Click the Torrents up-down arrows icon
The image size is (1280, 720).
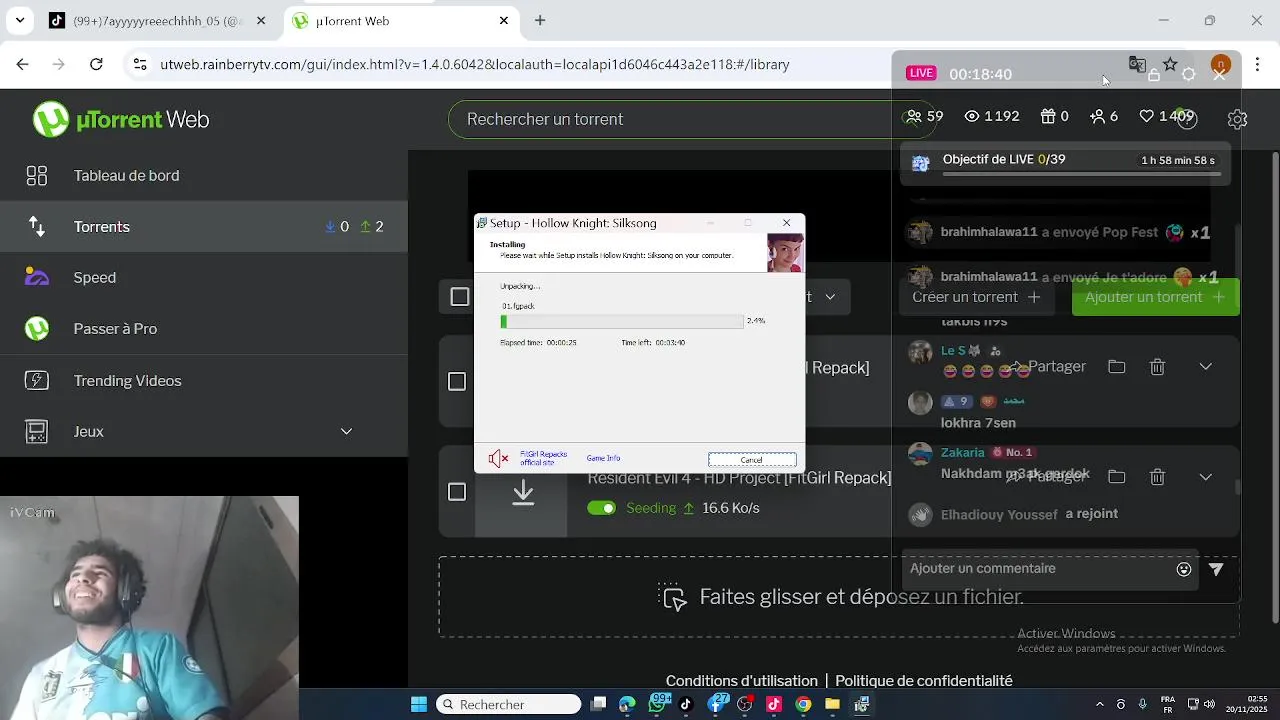37,227
